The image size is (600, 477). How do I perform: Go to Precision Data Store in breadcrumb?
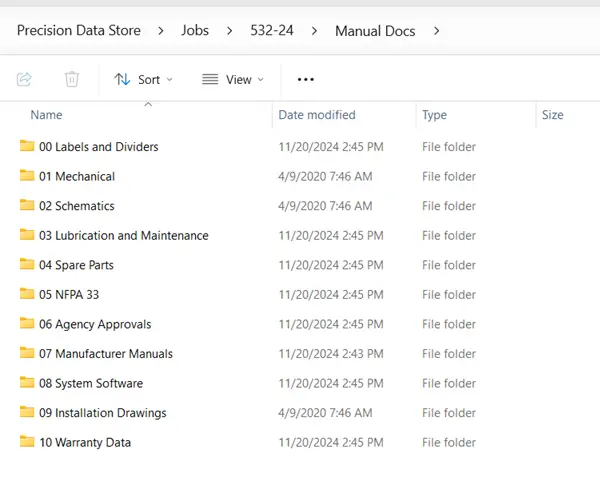coord(79,31)
